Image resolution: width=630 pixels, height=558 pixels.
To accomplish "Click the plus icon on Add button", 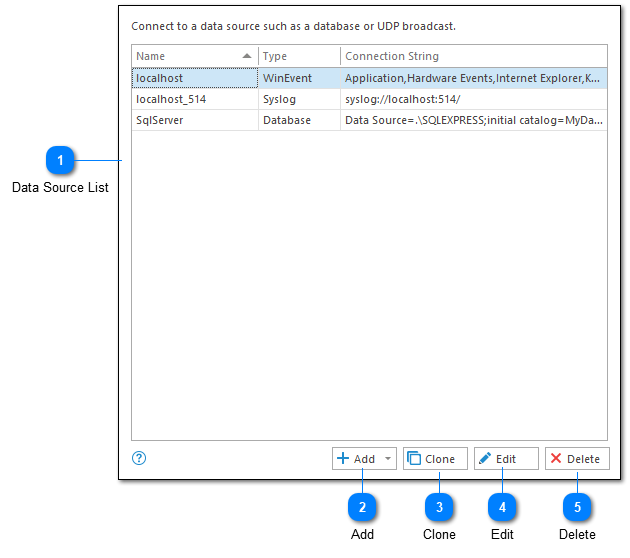I will [343, 459].
